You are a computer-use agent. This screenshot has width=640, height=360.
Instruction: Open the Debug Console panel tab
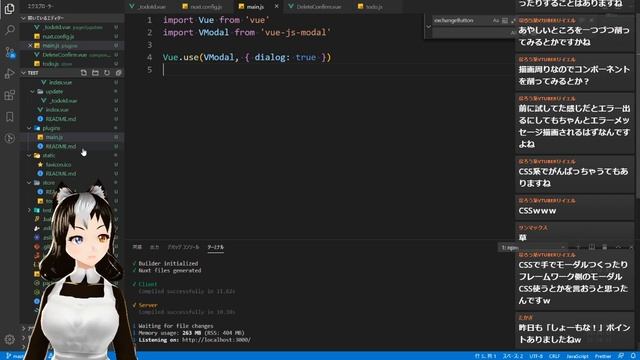coord(183,247)
